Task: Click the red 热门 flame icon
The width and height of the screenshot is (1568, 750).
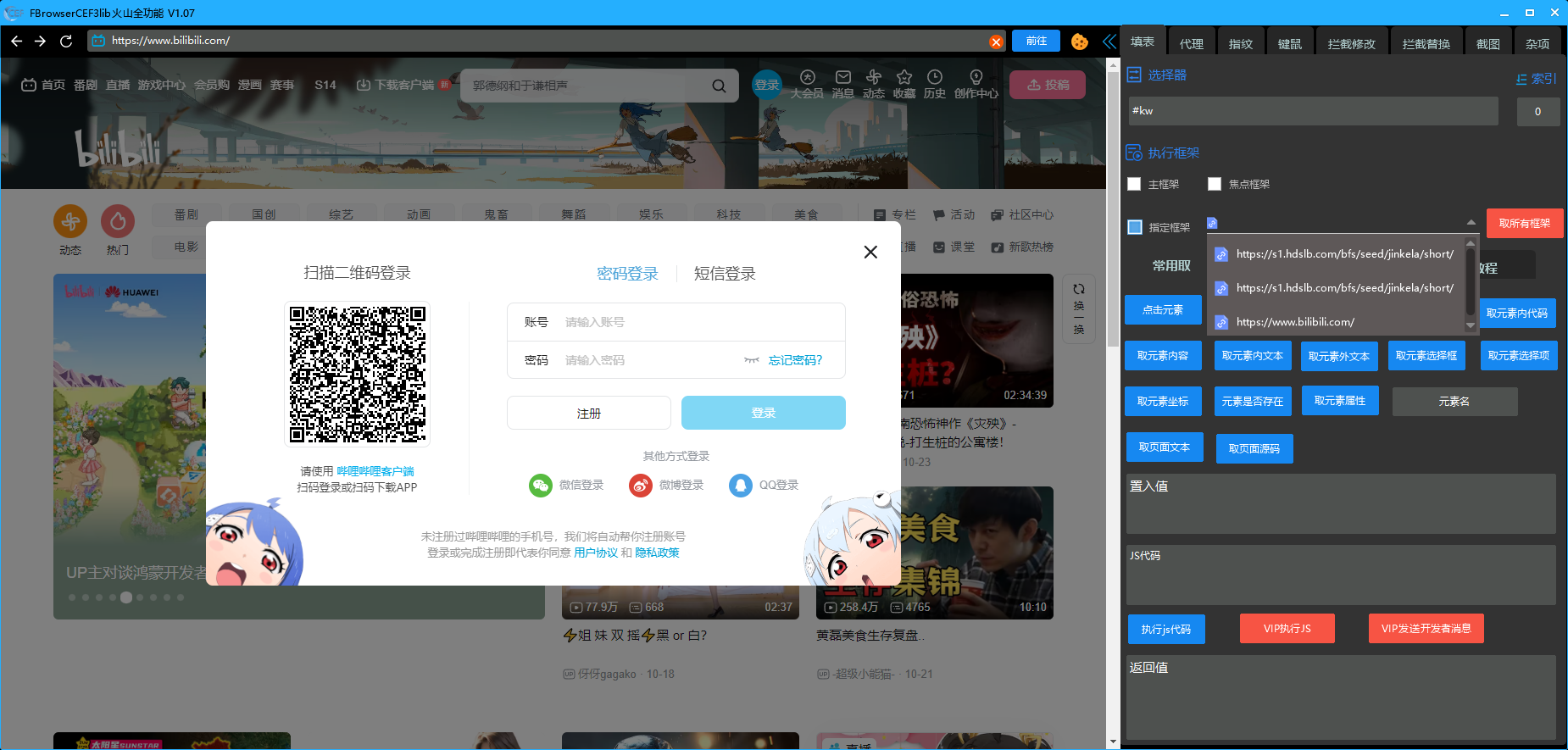Action: pyautogui.click(x=118, y=222)
